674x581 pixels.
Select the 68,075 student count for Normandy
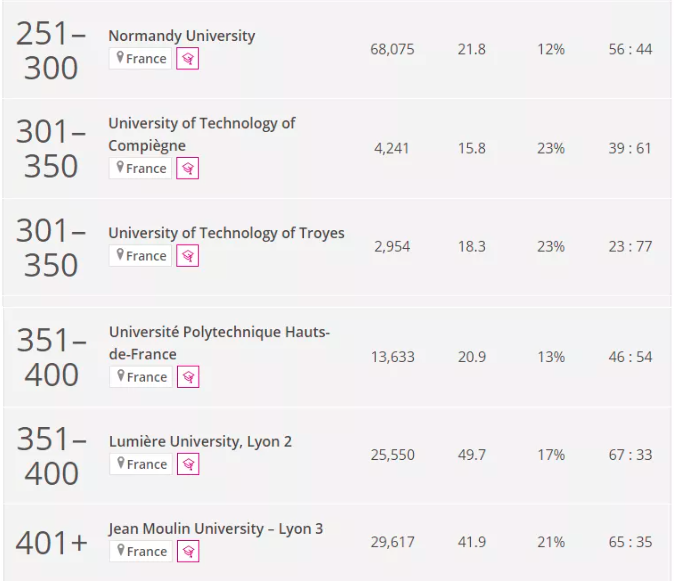click(x=392, y=49)
